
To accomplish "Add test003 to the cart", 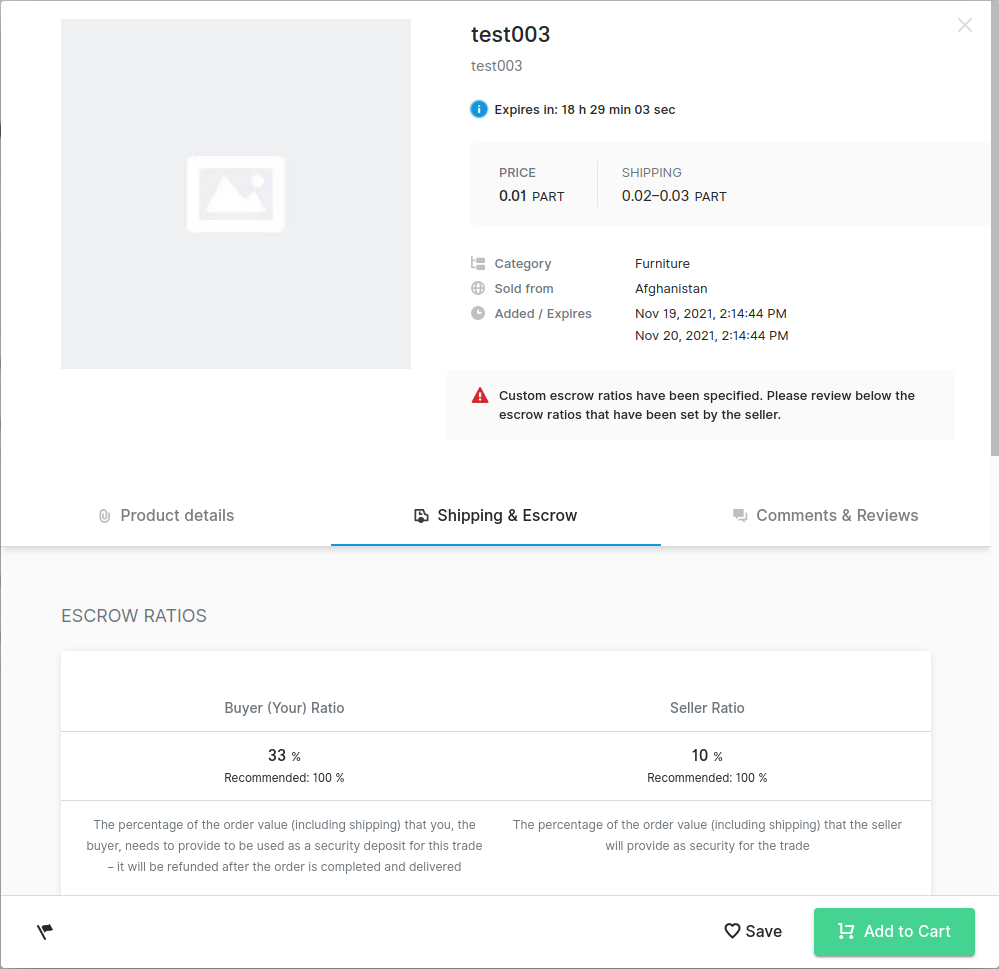I will [894, 931].
